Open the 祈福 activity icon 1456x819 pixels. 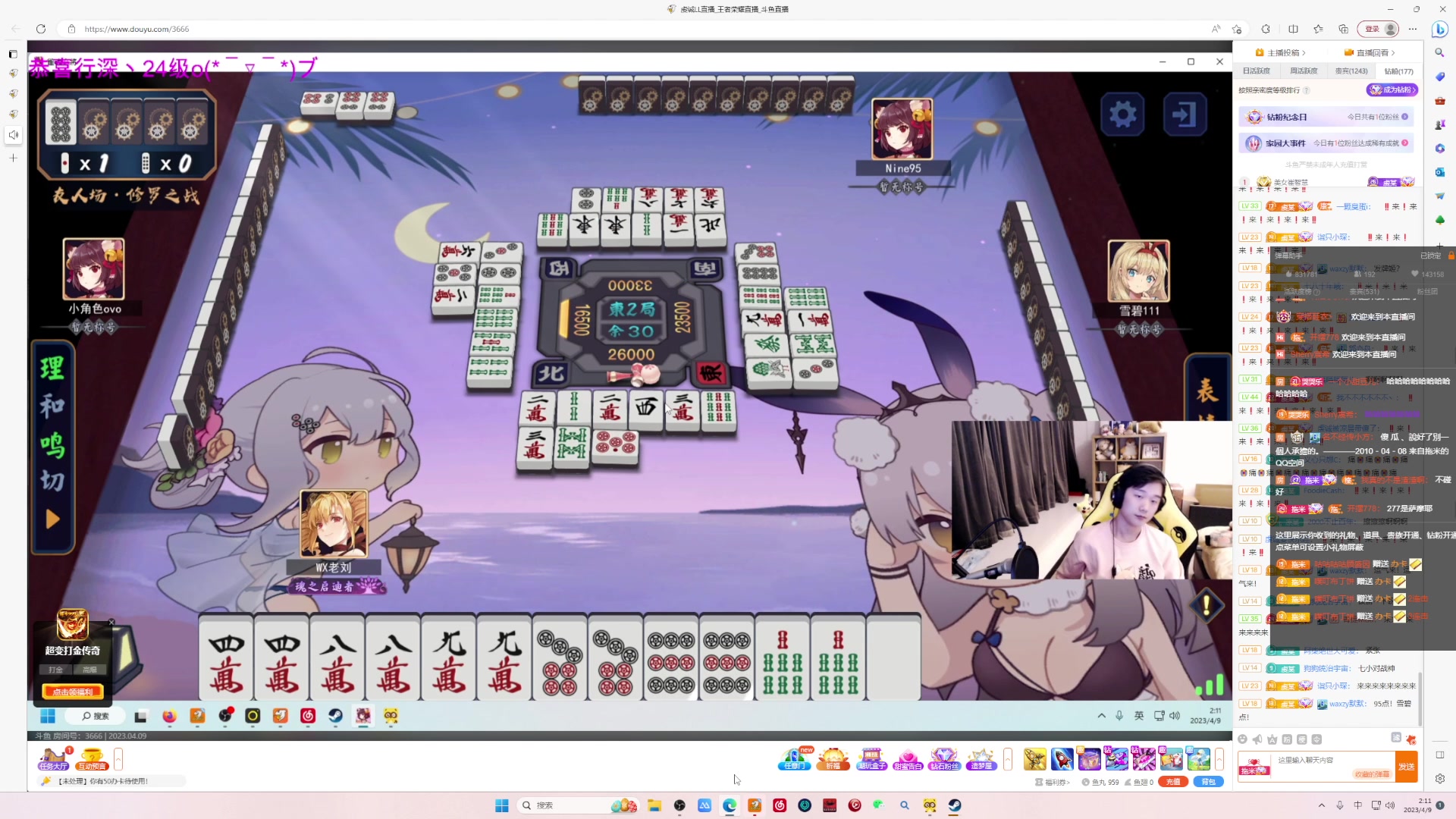coord(833,759)
